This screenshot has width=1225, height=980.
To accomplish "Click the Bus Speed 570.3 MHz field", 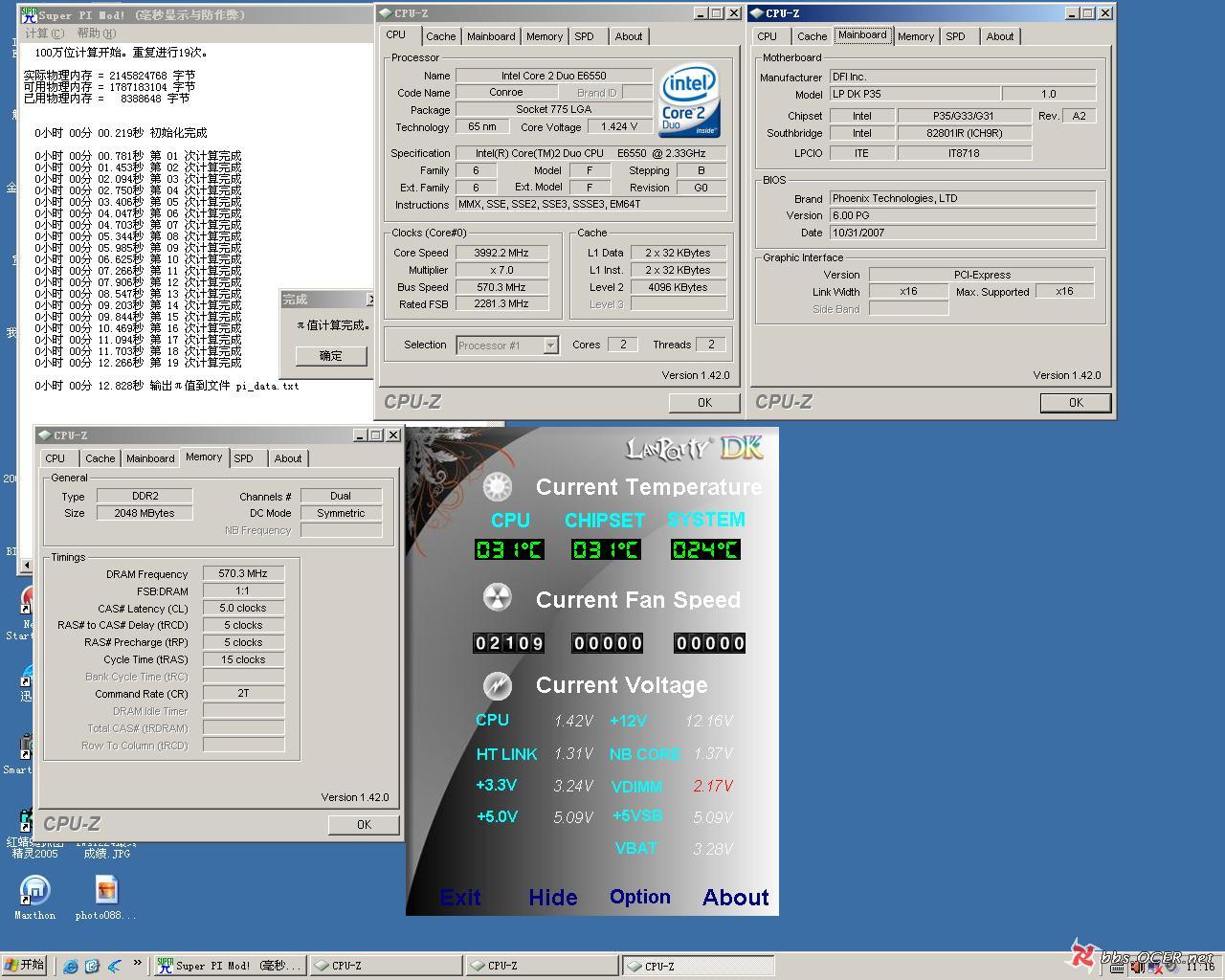I will [x=501, y=287].
